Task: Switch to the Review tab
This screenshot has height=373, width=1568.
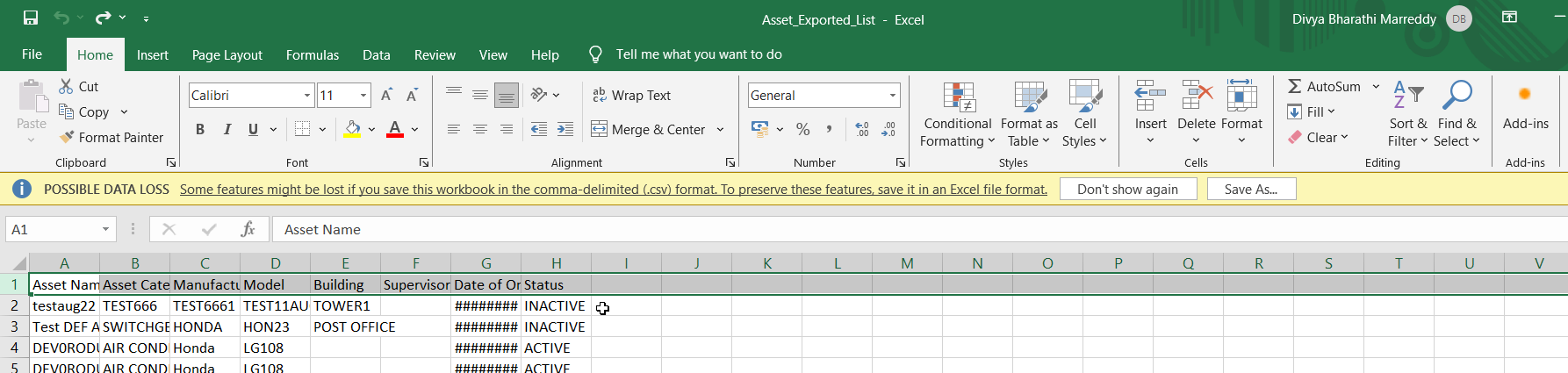Action: click(435, 54)
